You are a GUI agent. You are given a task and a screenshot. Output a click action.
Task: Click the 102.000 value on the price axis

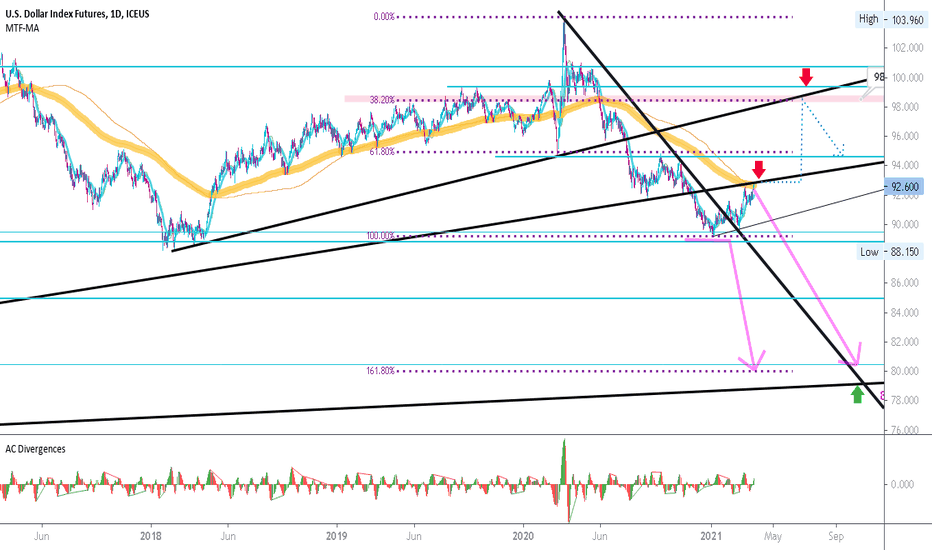(x=907, y=48)
